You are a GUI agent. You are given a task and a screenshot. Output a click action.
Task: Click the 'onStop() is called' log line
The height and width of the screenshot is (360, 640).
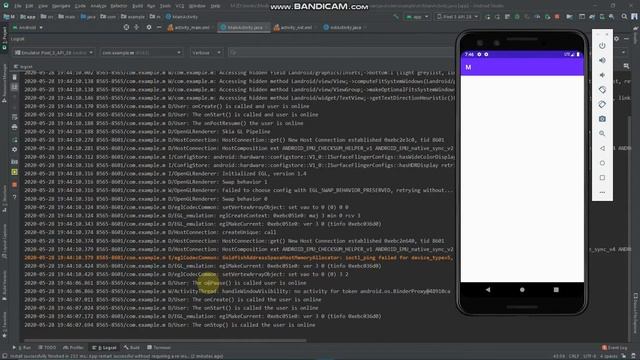[x=169, y=325]
